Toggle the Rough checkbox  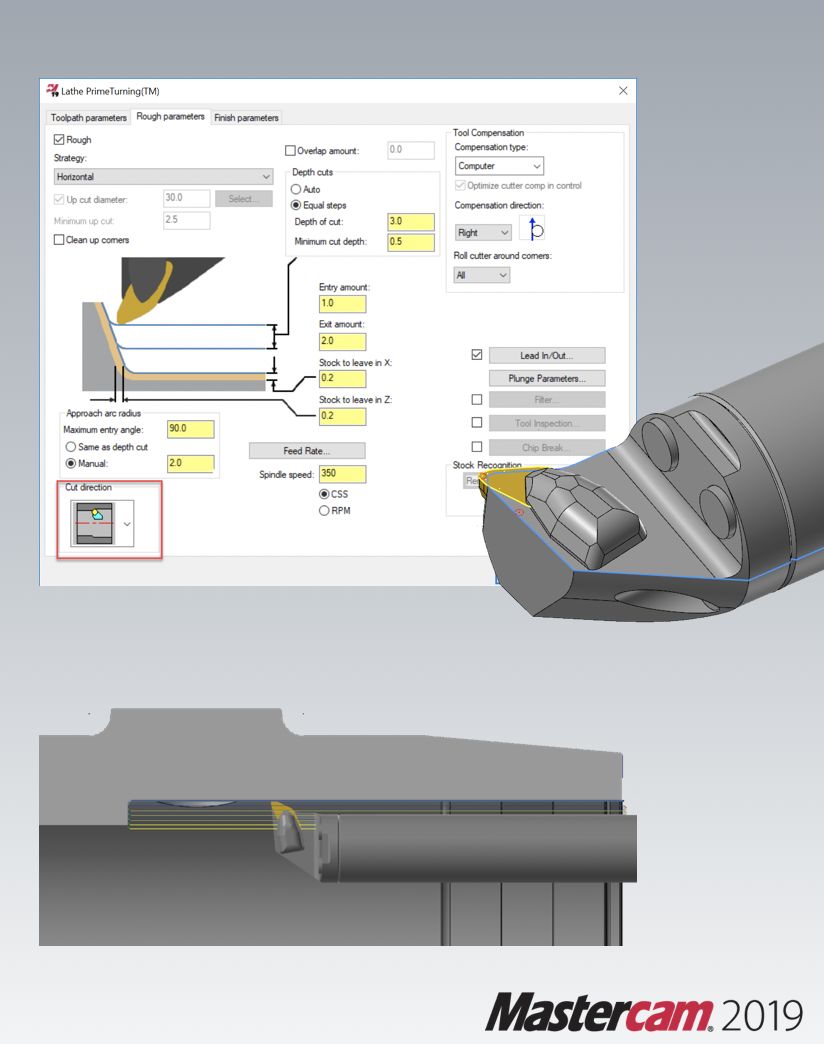60,141
